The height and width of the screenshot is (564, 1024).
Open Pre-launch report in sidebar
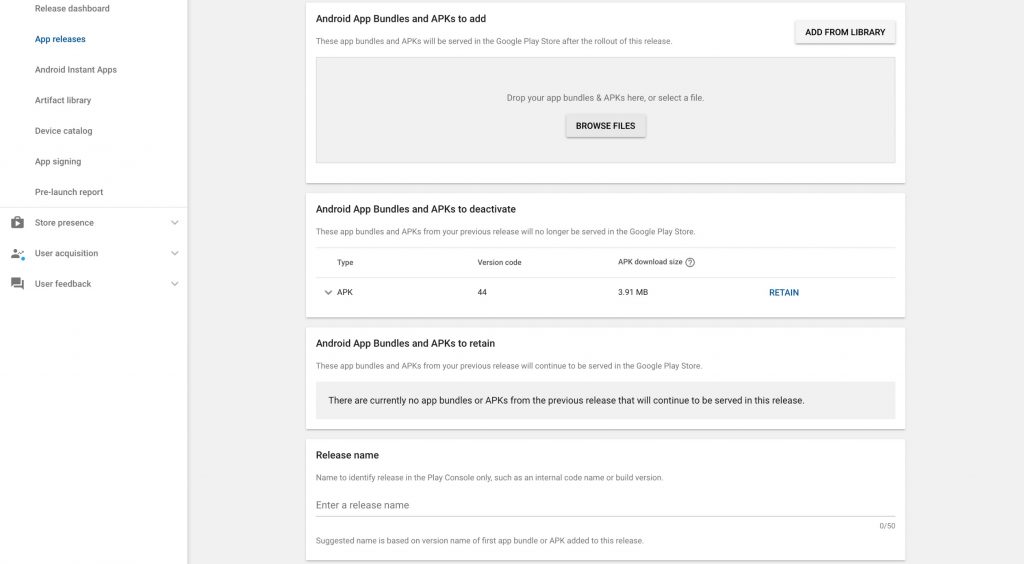point(69,193)
